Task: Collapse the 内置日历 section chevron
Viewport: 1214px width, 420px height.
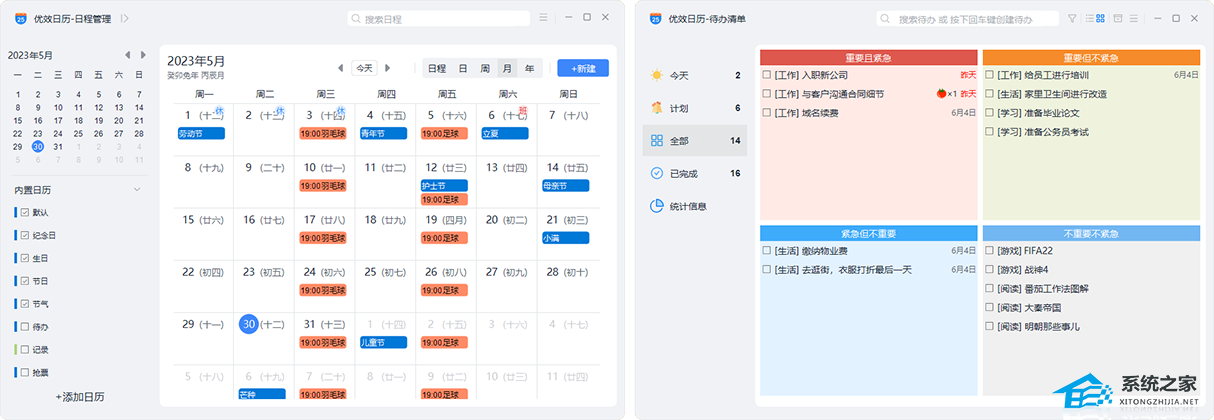Action: [137, 189]
